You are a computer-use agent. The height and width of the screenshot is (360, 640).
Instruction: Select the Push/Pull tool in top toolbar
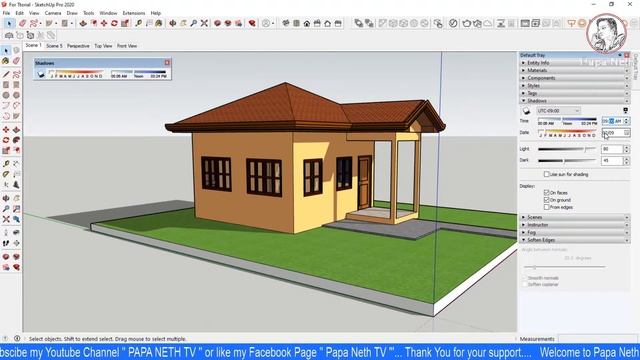pos(83,24)
